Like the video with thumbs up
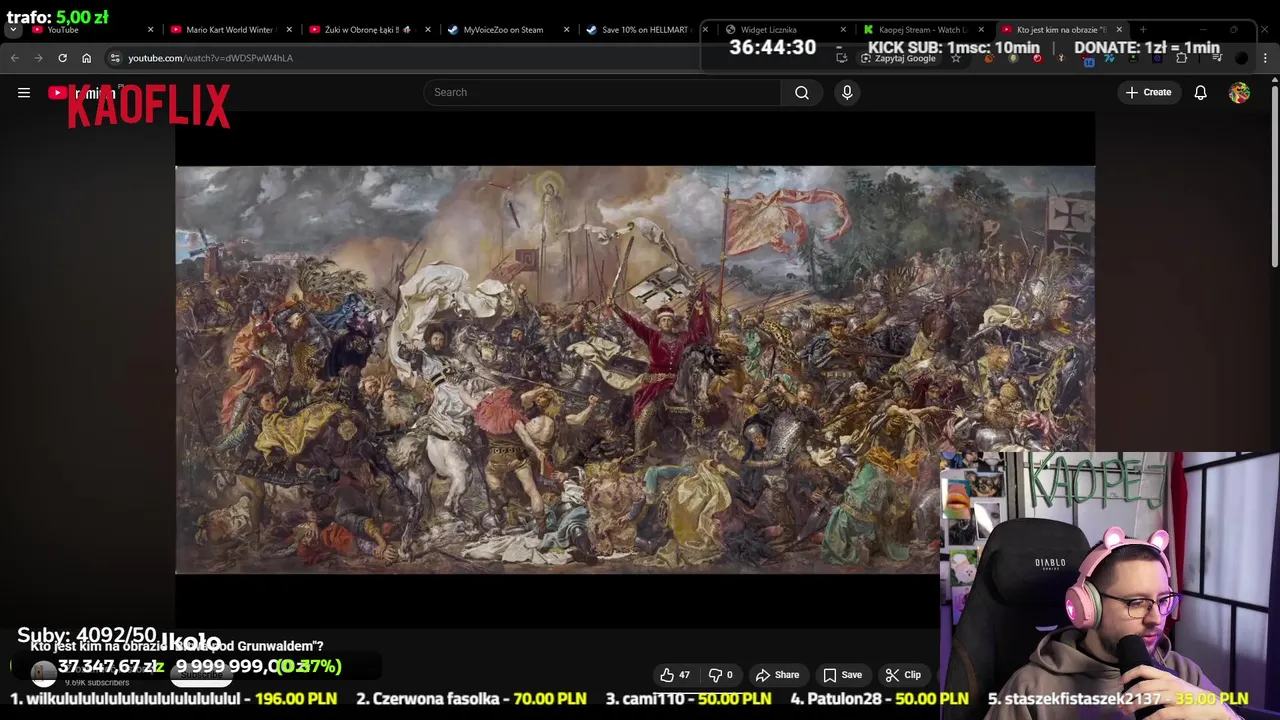The height and width of the screenshot is (720, 1280). tap(675, 675)
